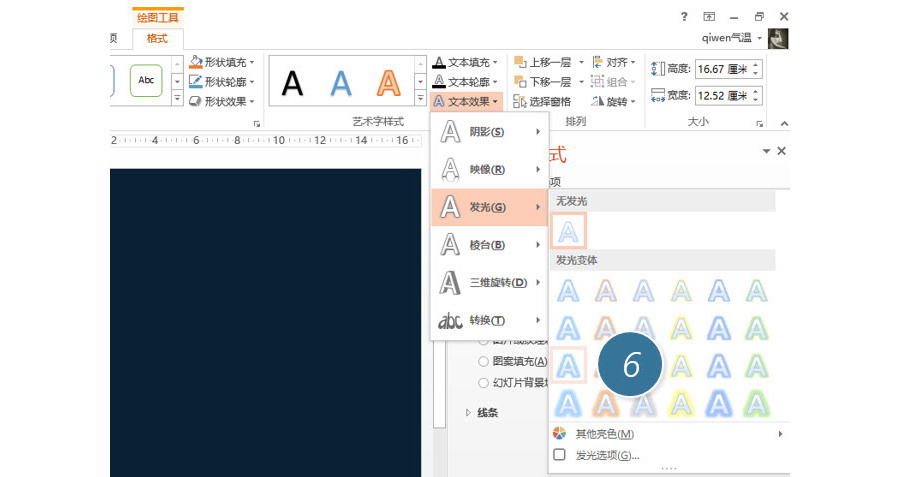Apply orange glow variant in first glow row
The image size is (900, 477).
606,291
